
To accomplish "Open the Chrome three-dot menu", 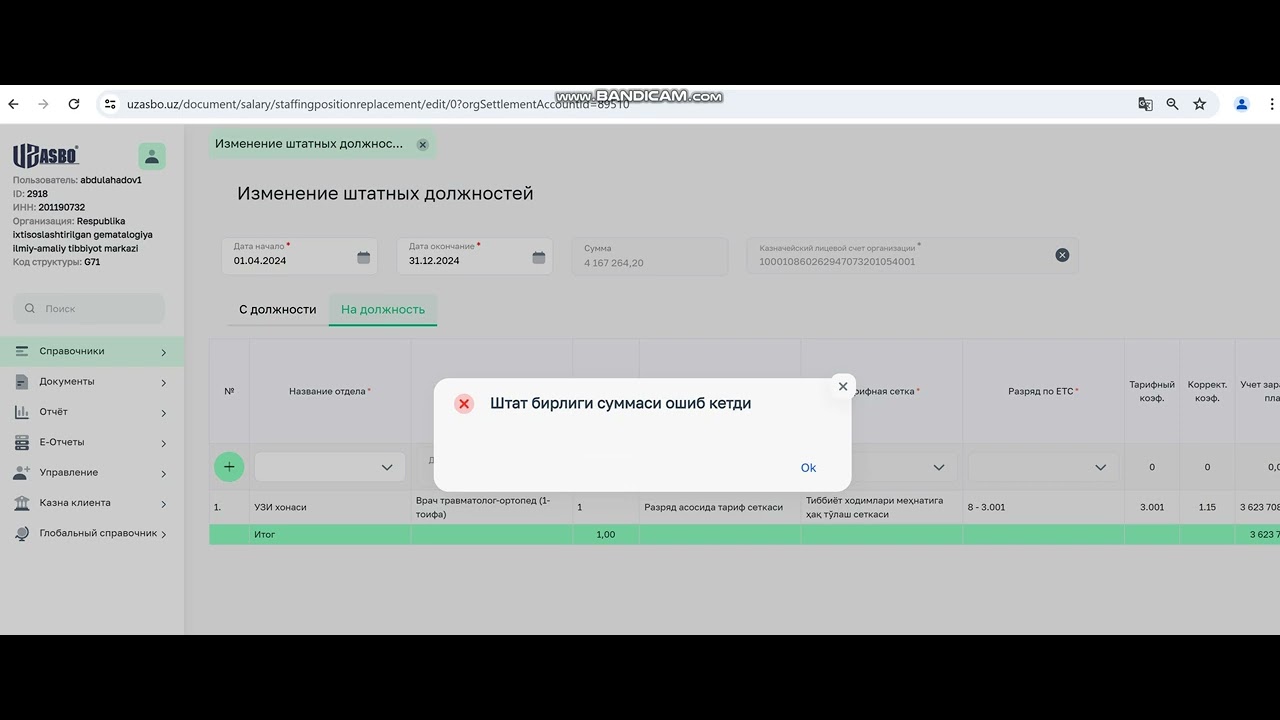I will coord(1273,104).
